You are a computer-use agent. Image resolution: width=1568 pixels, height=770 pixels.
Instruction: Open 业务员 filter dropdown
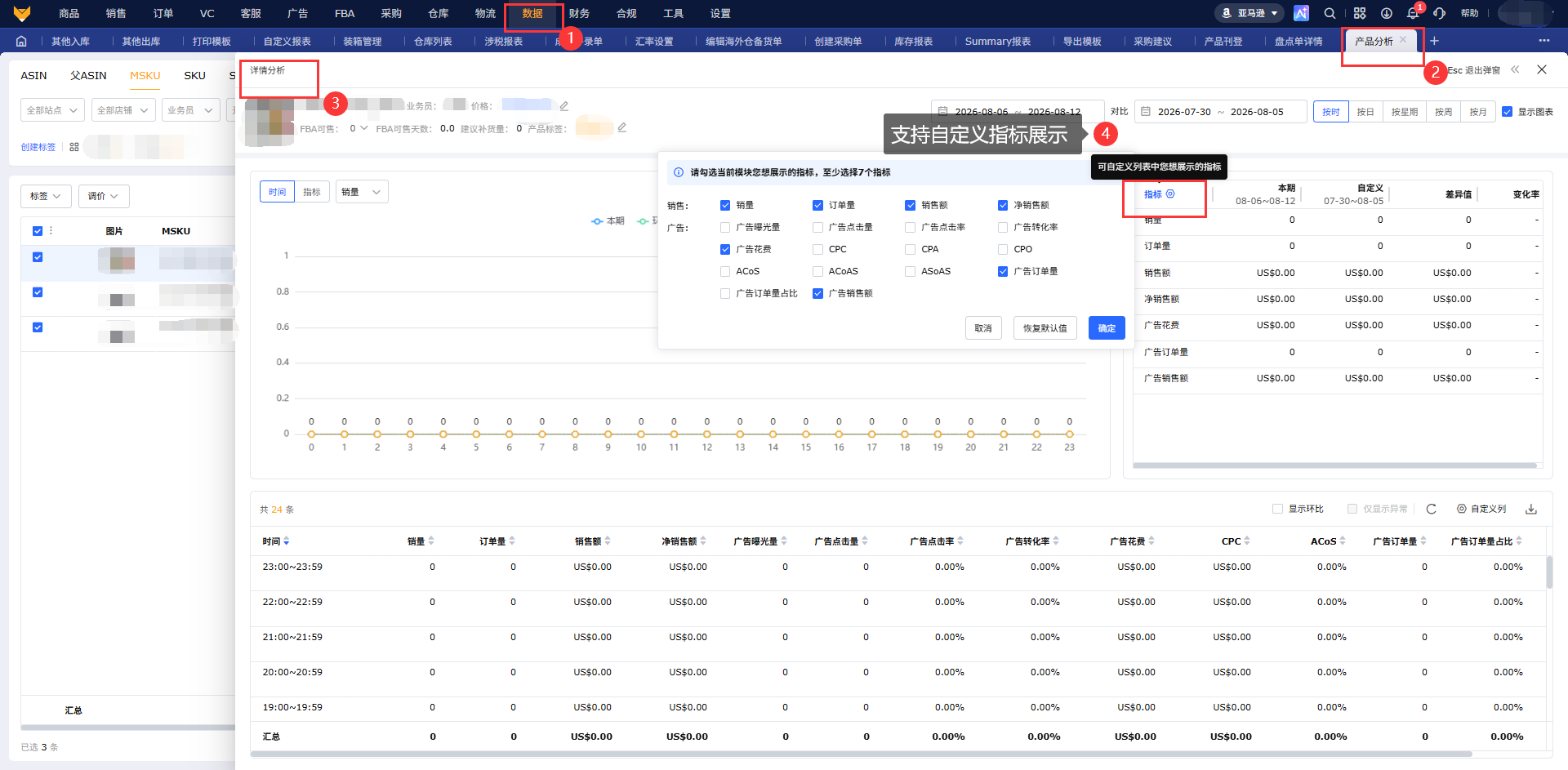pos(190,109)
